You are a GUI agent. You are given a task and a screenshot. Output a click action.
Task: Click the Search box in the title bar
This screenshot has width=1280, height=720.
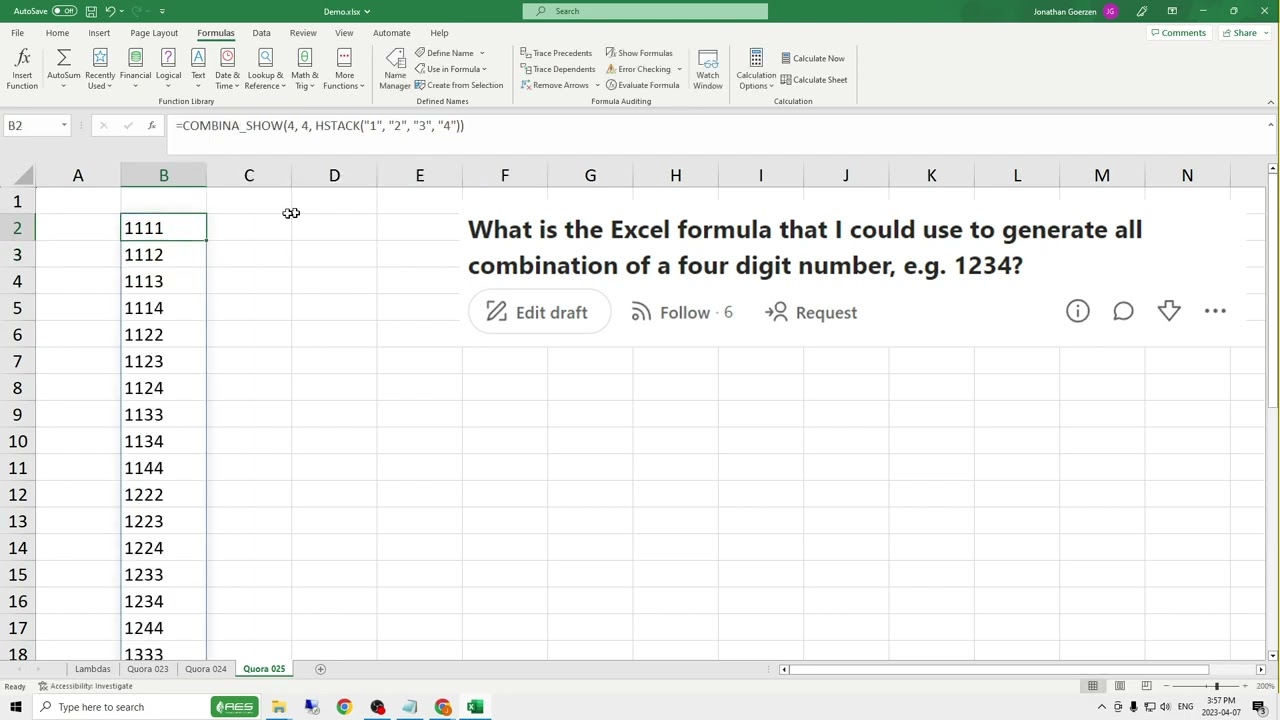coord(645,11)
